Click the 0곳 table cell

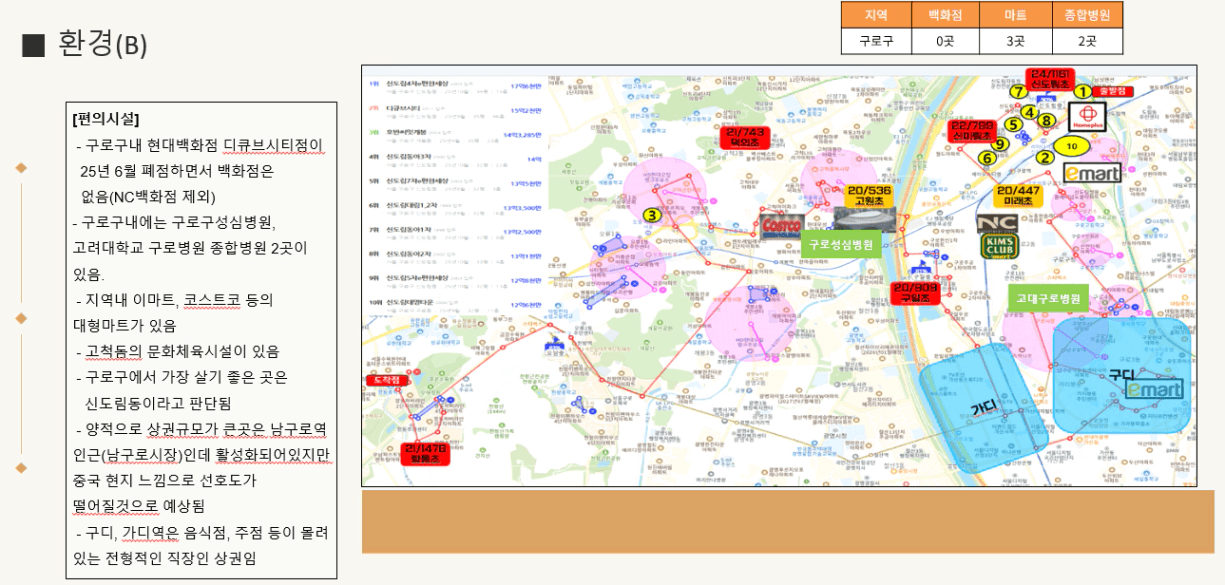(946, 41)
